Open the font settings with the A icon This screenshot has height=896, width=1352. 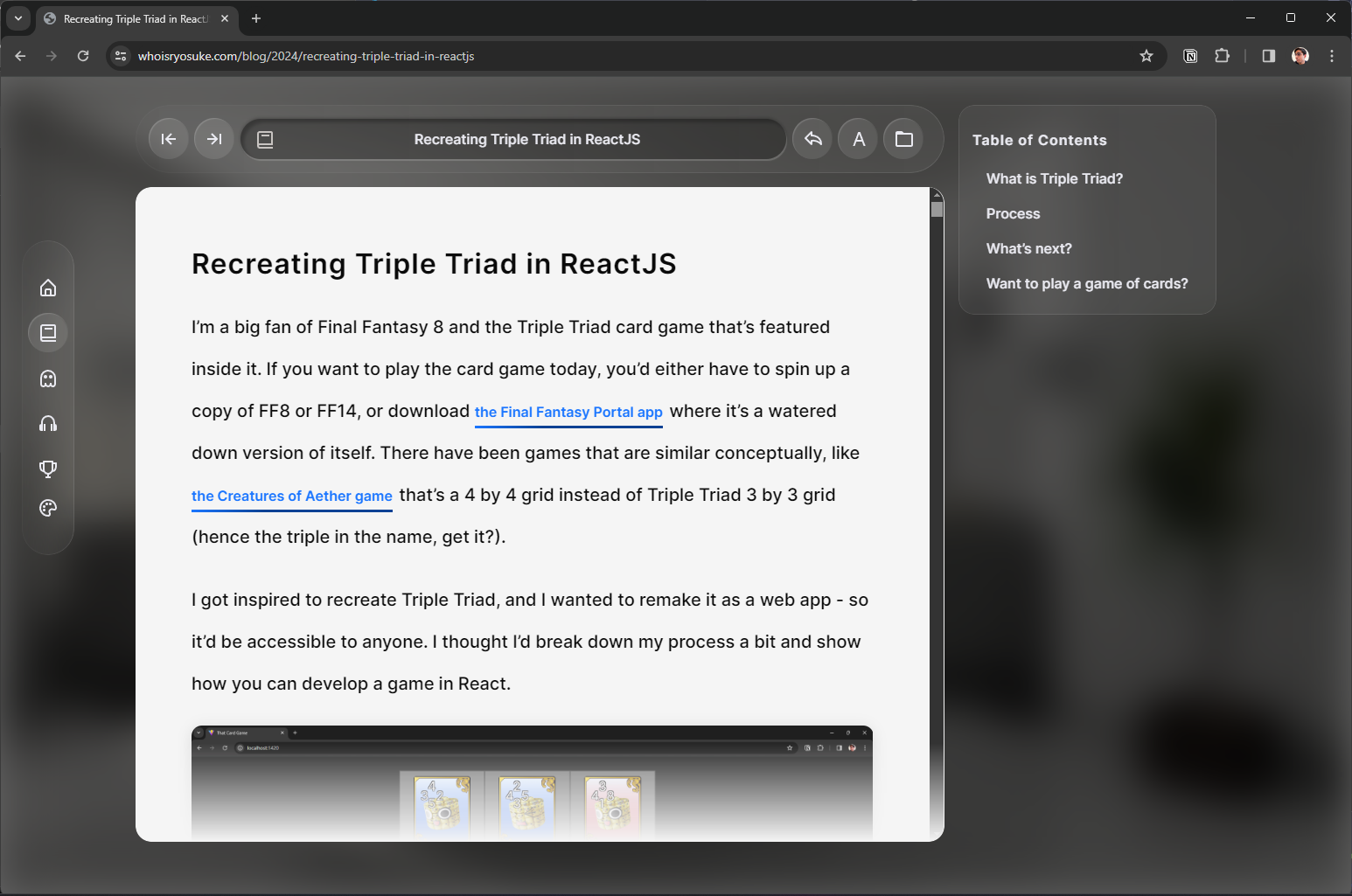857,138
